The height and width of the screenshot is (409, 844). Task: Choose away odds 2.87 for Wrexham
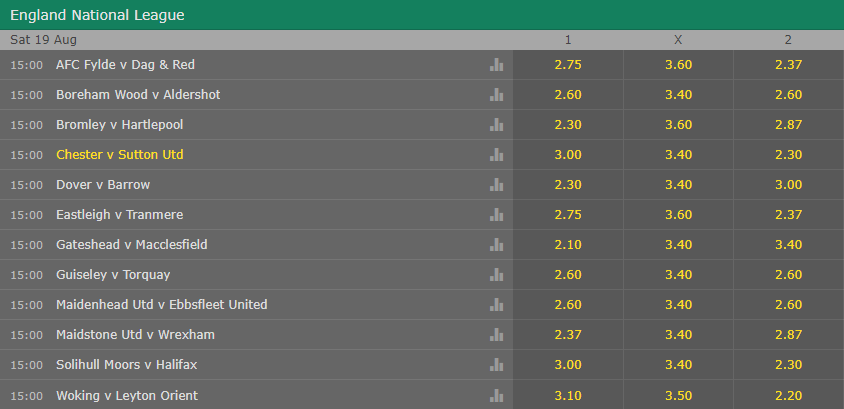click(x=789, y=335)
